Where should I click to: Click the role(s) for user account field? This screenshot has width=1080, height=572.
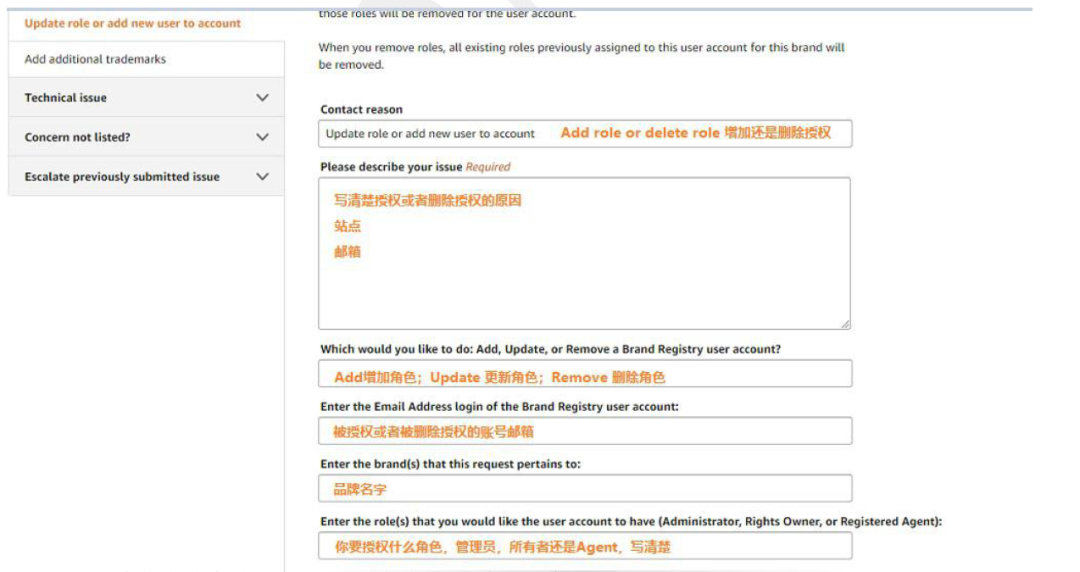pyautogui.click(x=585, y=546)
